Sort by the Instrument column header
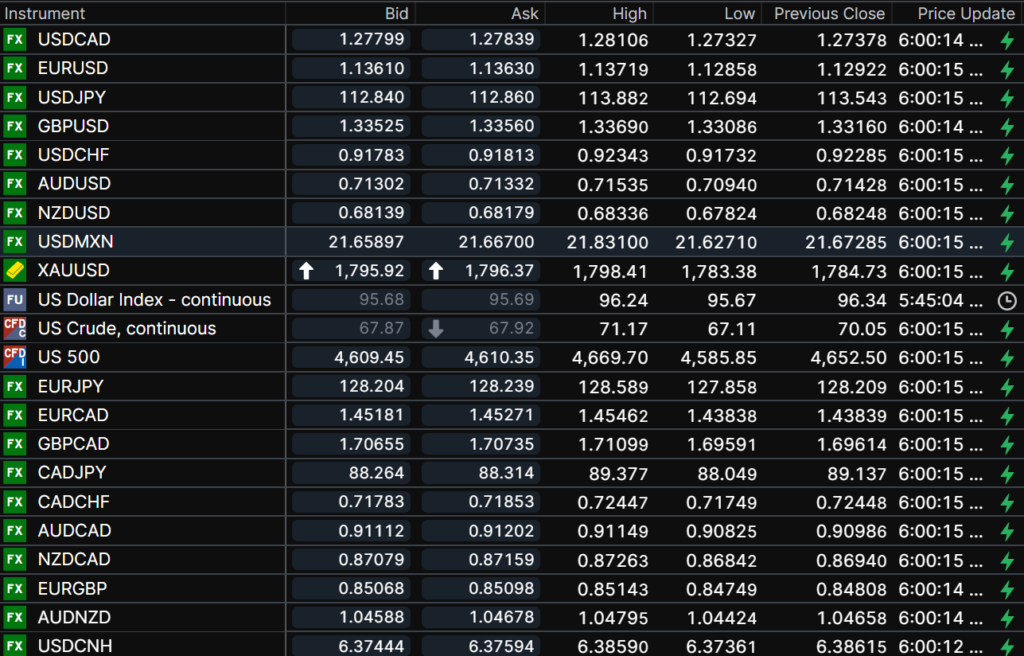This screenshot has width=1024, height=656. [46, 14]
